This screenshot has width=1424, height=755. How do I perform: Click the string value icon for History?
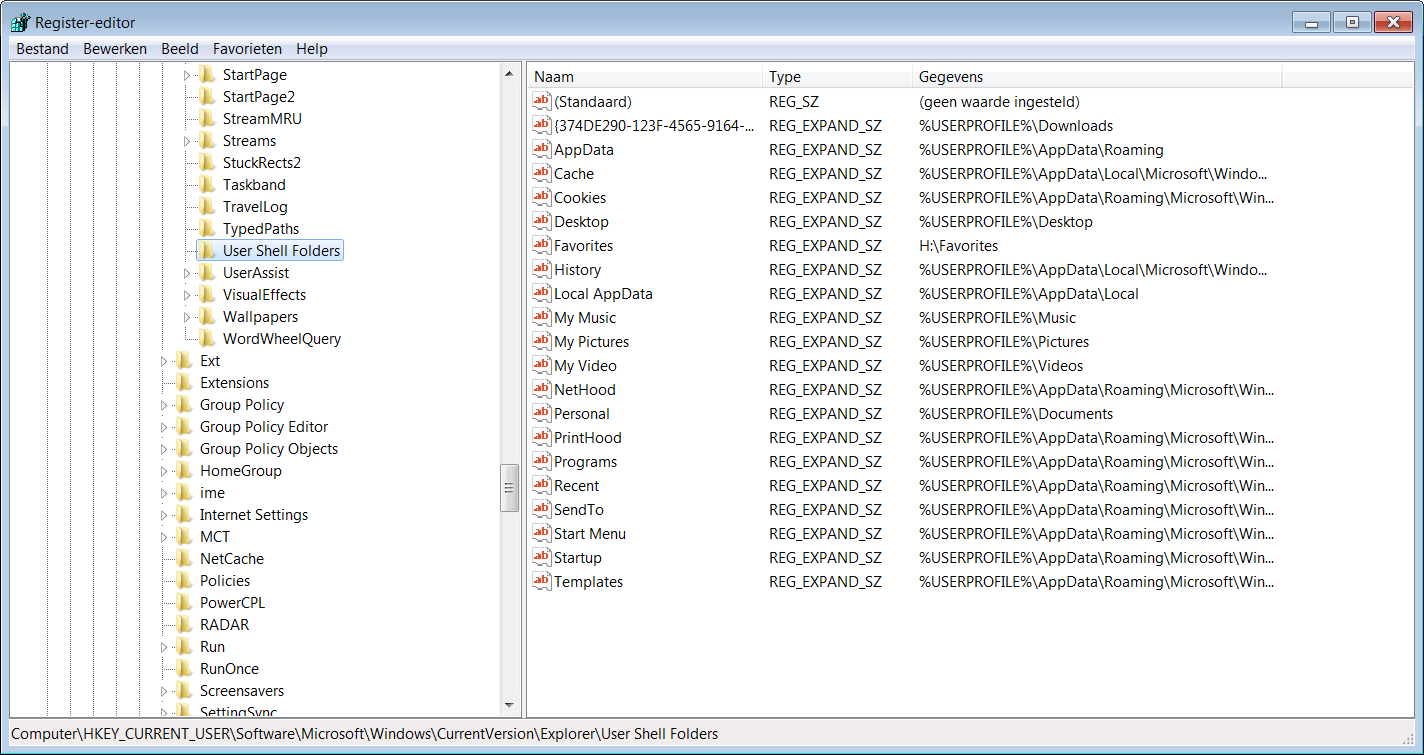click(x=541, y=269)
